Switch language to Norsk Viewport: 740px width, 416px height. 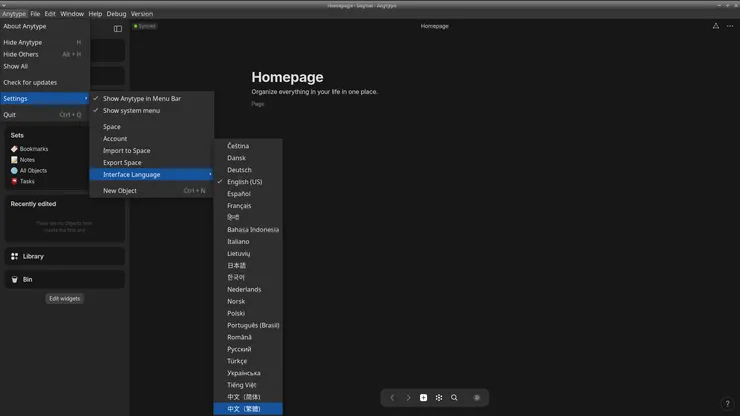point(248,301)
